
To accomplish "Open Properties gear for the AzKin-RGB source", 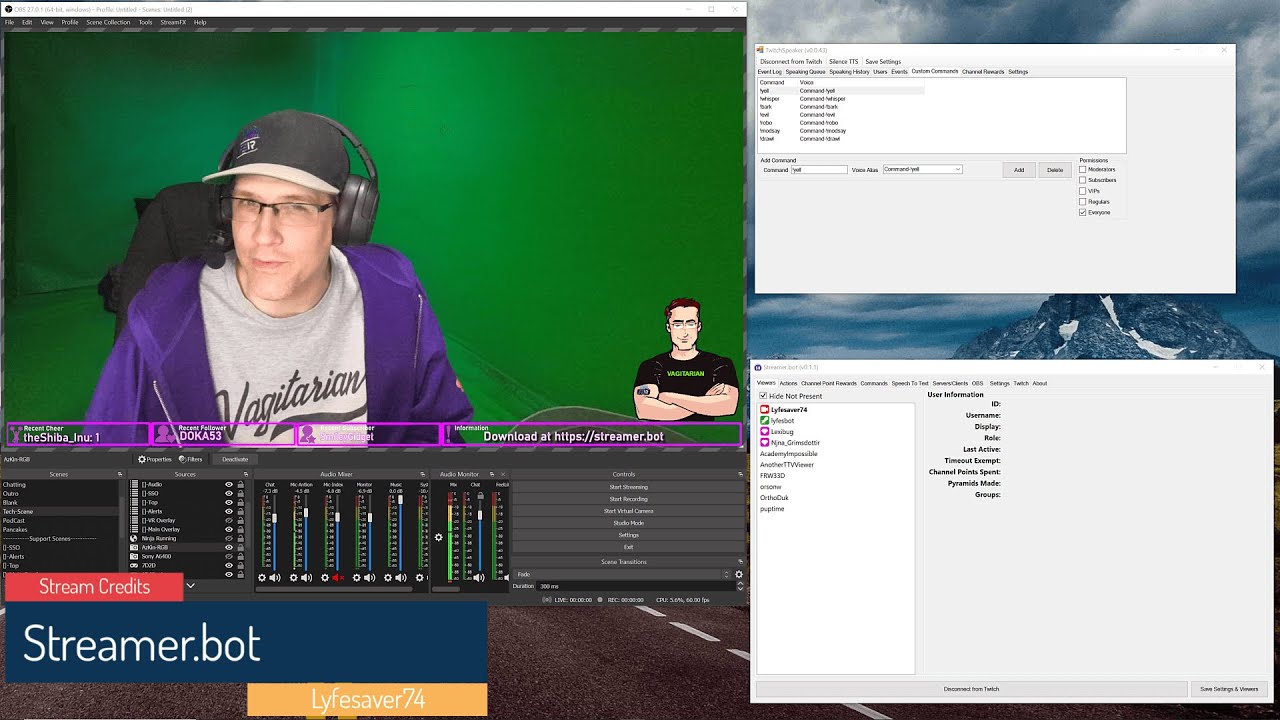I will [x=155, y=459].
